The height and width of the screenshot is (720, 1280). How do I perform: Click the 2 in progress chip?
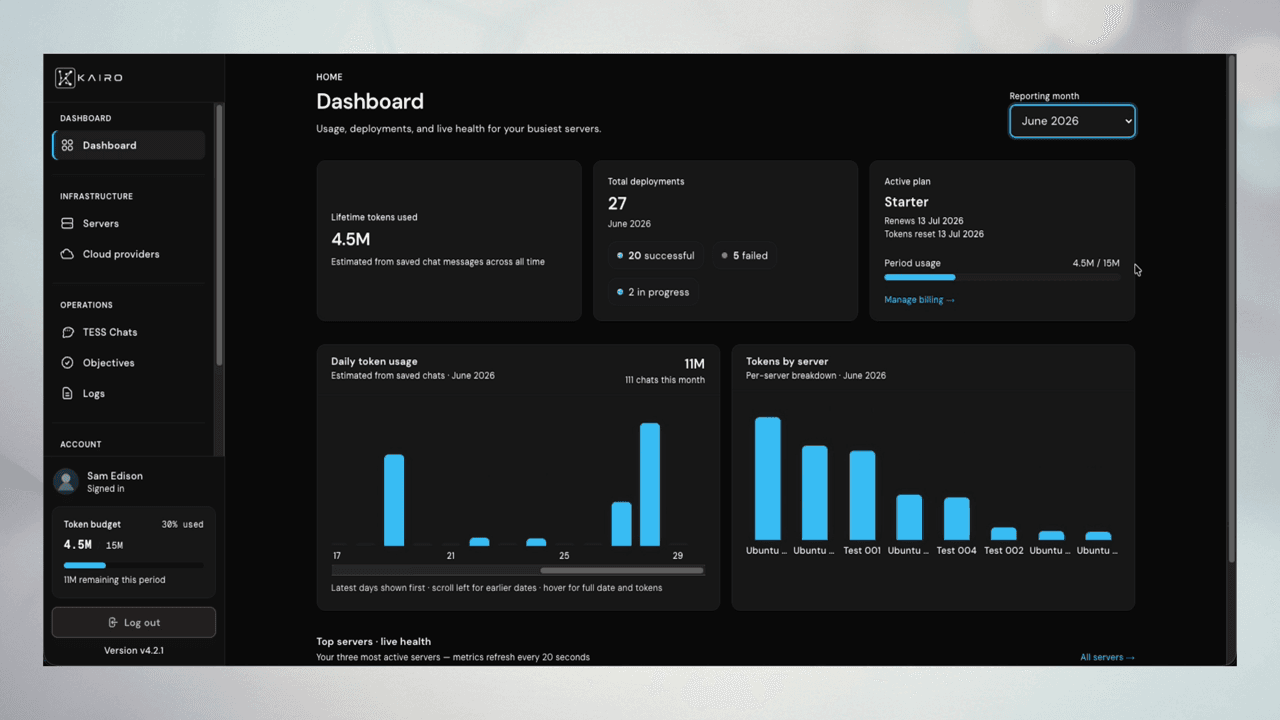coord(652,292)
